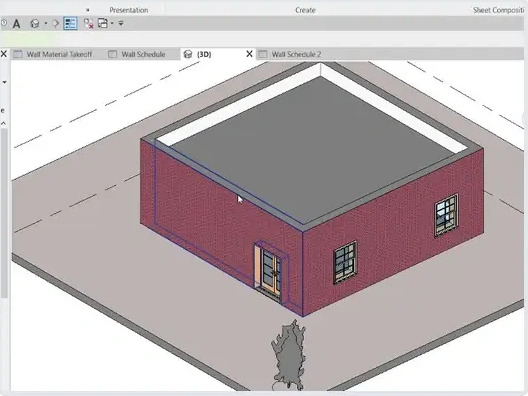Select the gray roof surface

[312, 148]
